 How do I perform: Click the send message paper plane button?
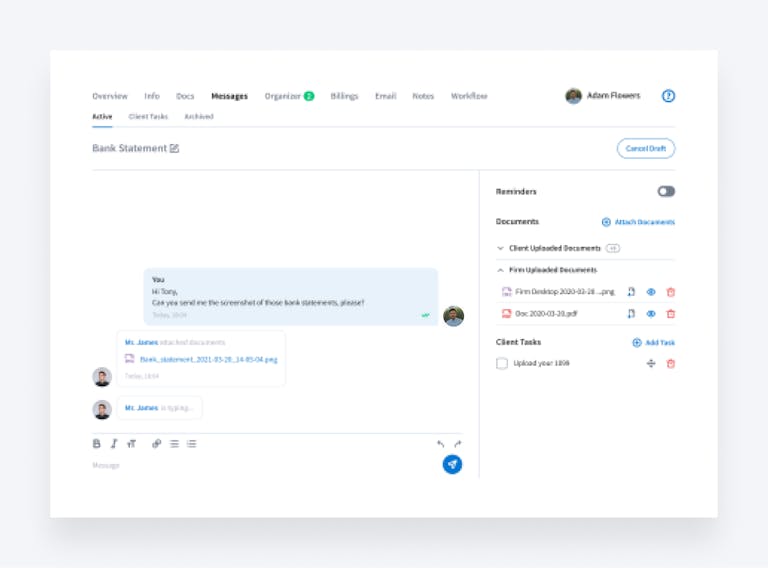452,464
